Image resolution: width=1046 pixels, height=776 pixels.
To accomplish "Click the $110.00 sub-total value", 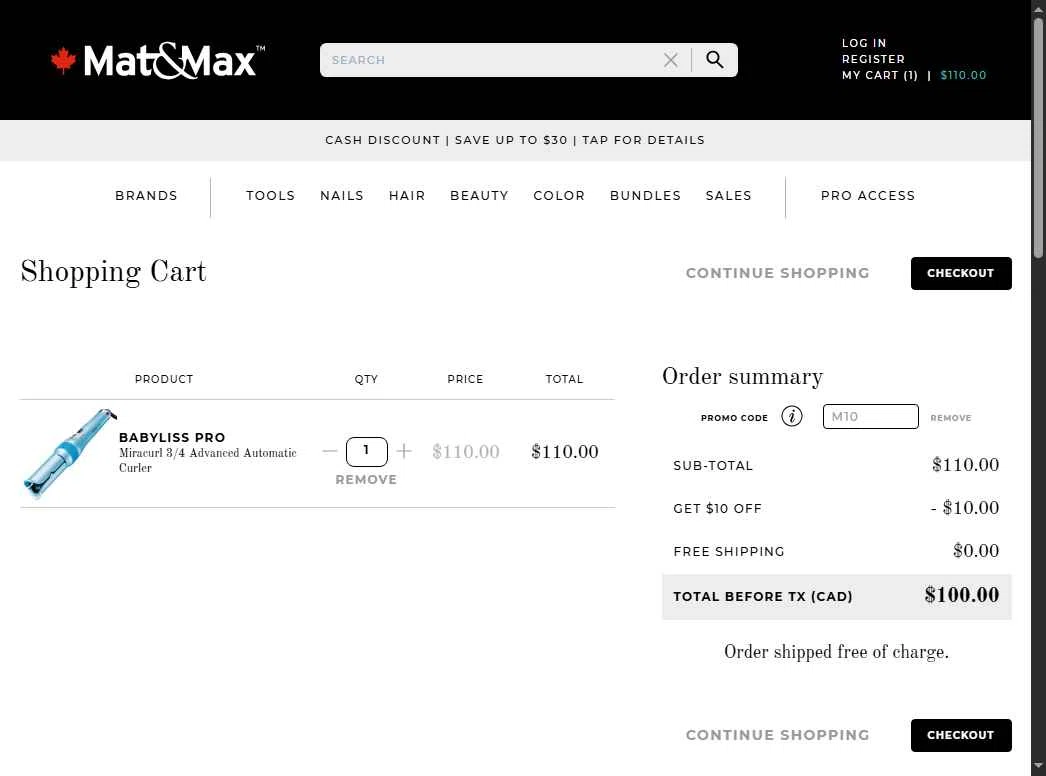I will pos(965,464).
